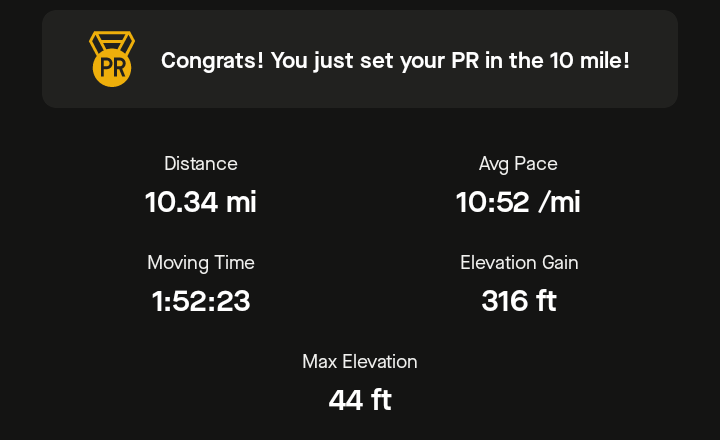Click the Avg Pace label
720x440 pixels.
pyautogui.click(x=518, y=164)
